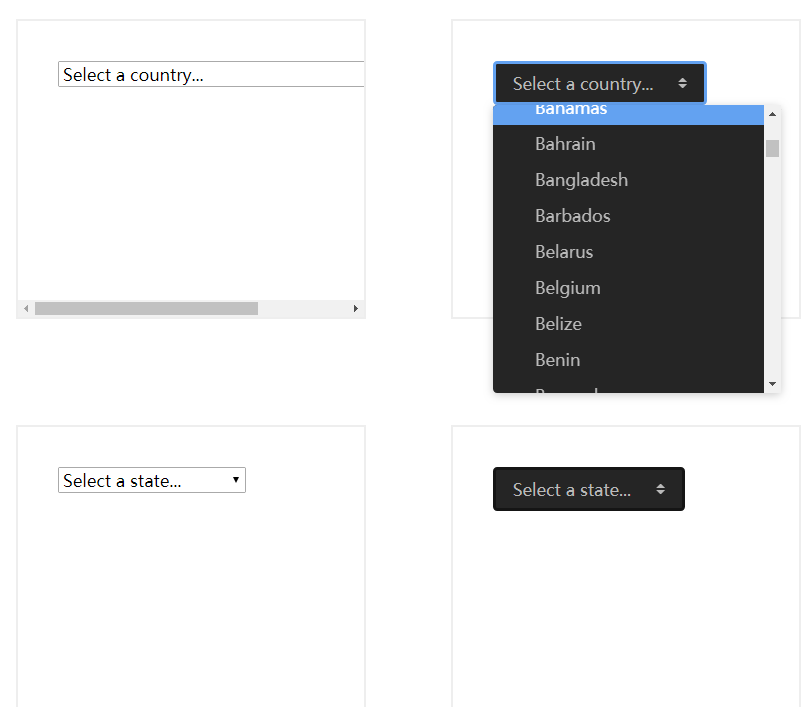Select Barbados from the country list

[628, 216]
